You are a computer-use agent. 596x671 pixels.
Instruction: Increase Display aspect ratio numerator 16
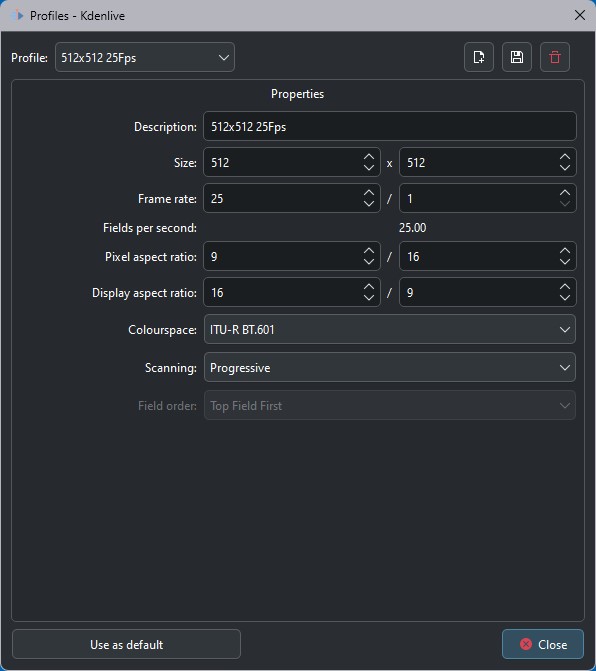(x=369, y=287)
